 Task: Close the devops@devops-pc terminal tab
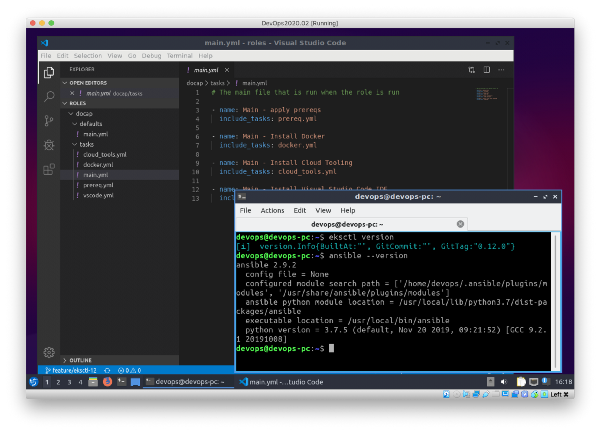[460, 224]
